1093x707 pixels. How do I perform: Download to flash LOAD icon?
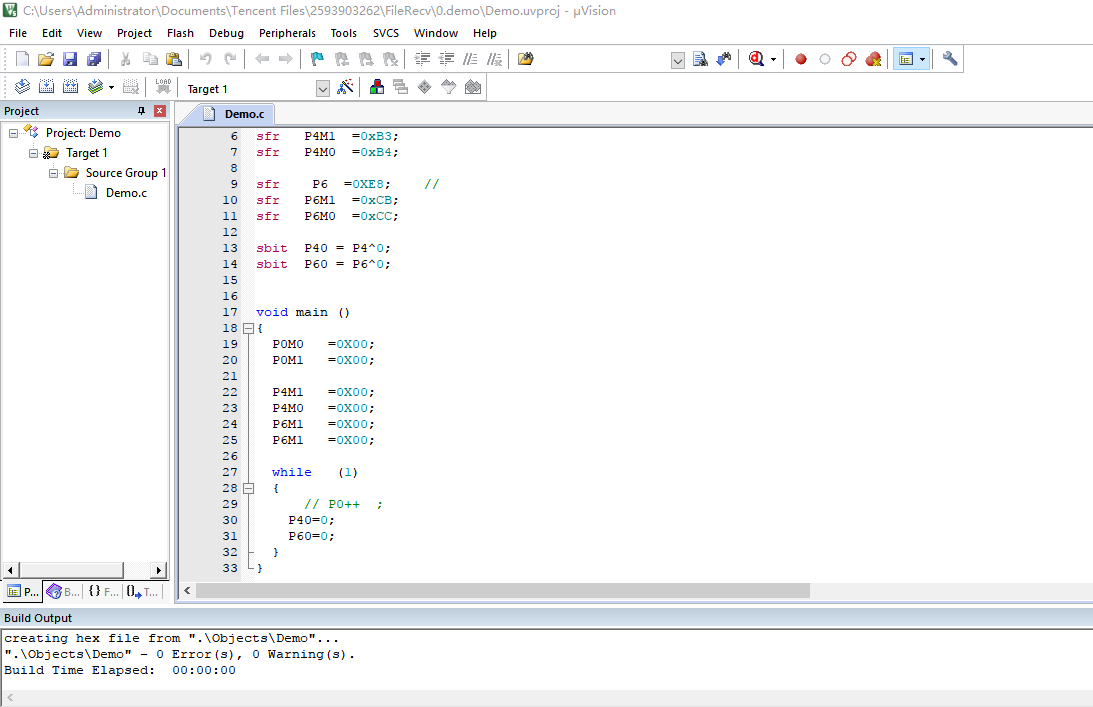click(x=163, y=87)
